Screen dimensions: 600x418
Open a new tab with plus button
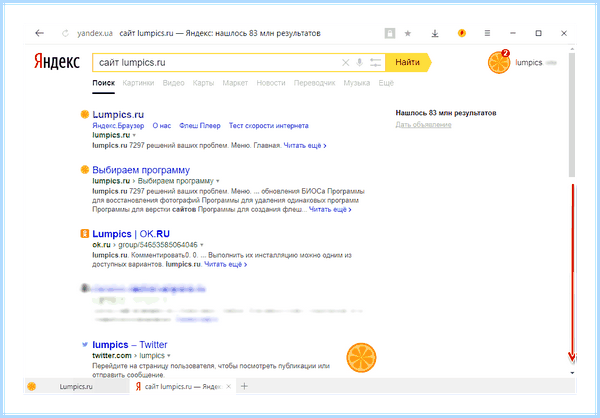coord(244,386)
